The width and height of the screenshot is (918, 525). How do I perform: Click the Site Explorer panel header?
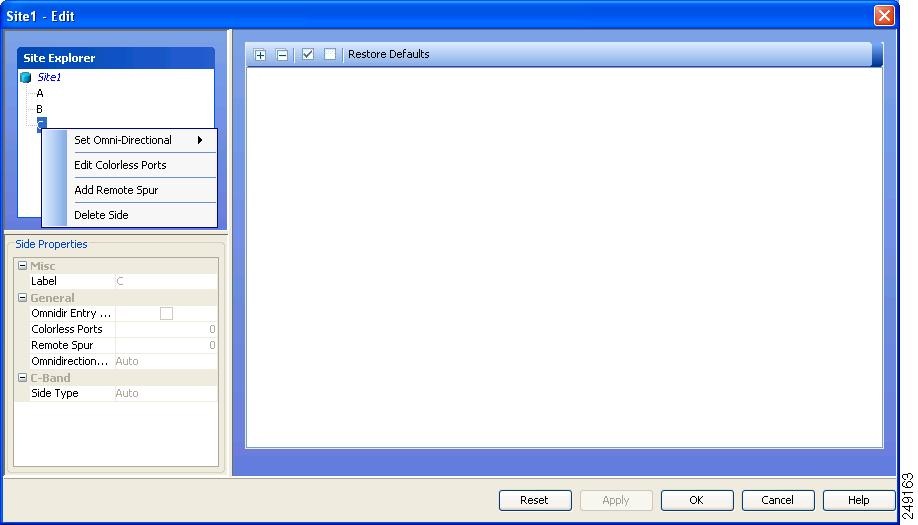[x=116, y=58]
